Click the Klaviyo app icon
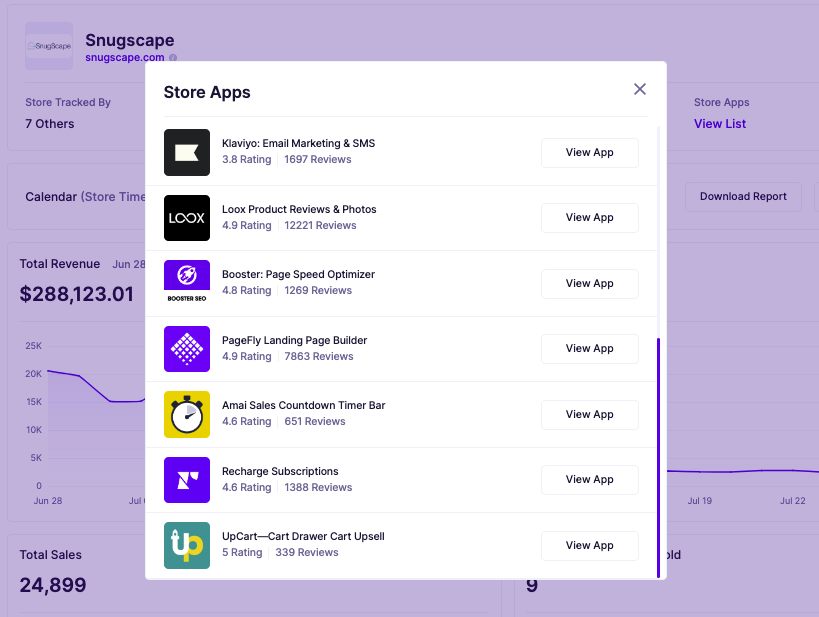819x617 pixels. (x=185, y=152)
